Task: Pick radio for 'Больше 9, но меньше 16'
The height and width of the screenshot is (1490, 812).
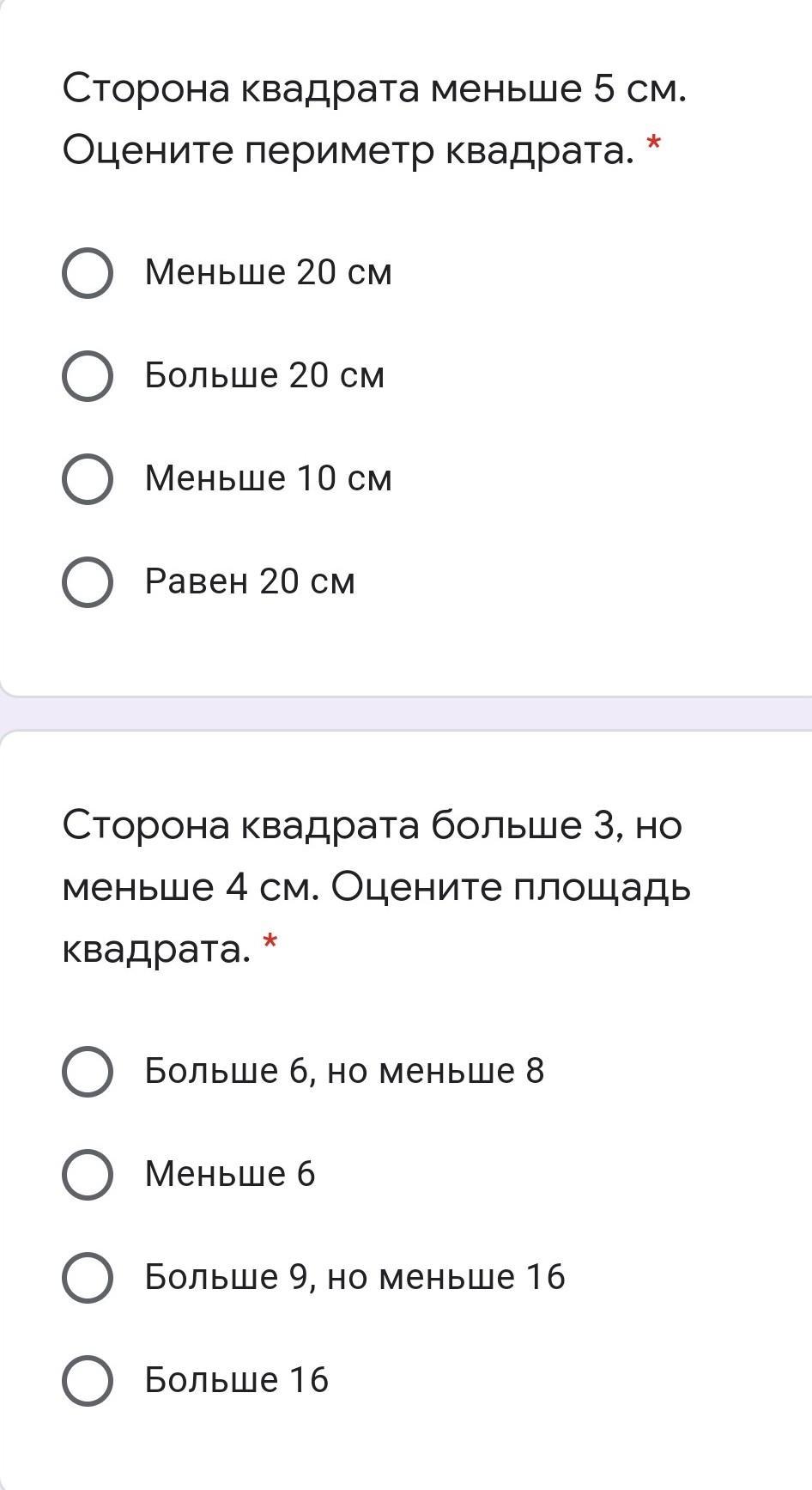Action: (x=87, y=1278)
